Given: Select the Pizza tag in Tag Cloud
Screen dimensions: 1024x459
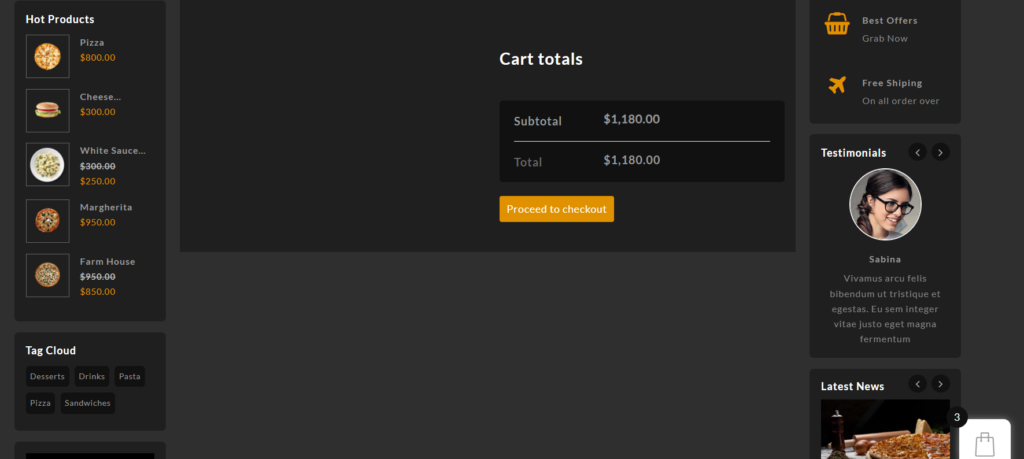Looking at the screenshot, I should tap(40, 403).
